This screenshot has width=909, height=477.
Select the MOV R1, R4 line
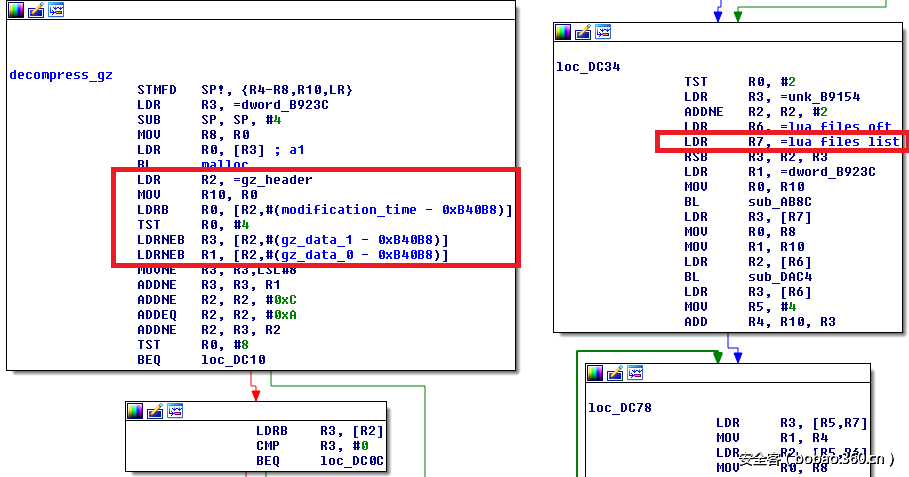pos(772,438)
